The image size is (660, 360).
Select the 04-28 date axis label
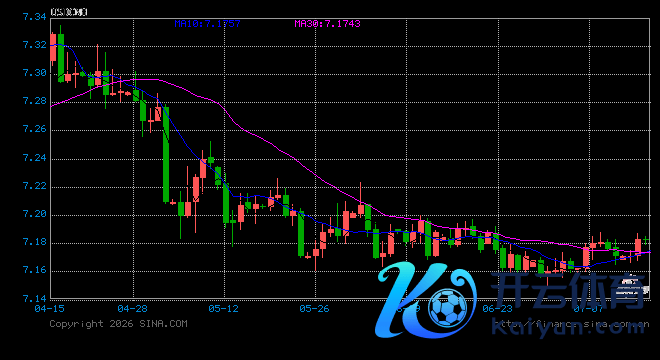coord(133,309)
